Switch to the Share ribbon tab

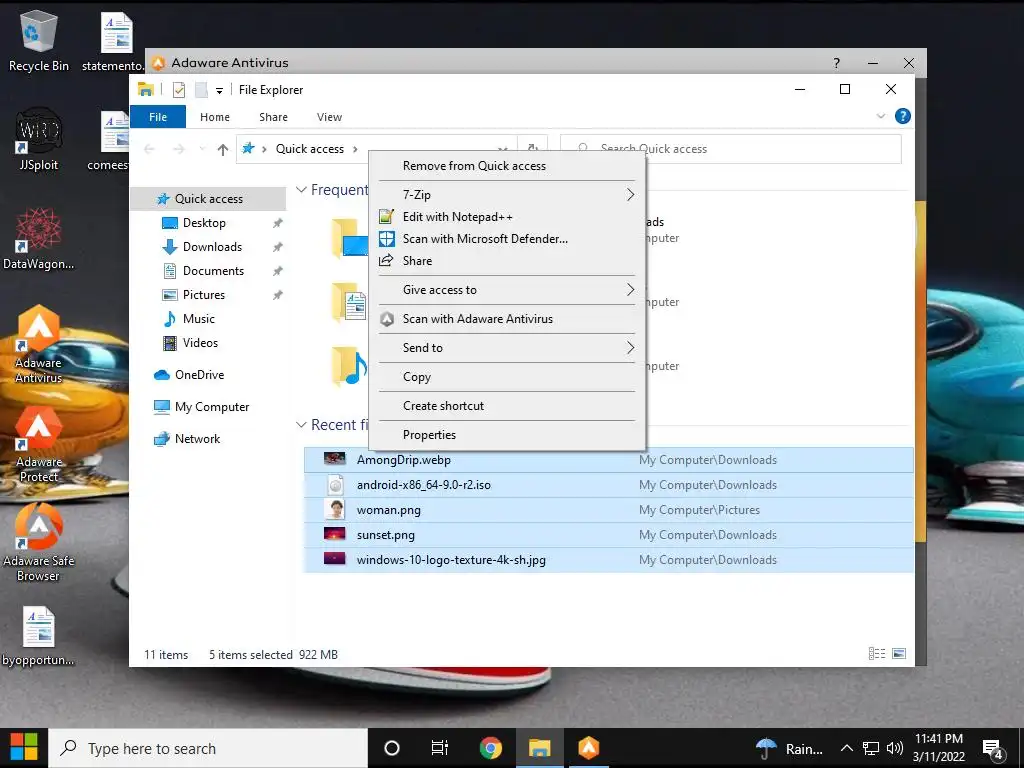(x=273, y=117)
